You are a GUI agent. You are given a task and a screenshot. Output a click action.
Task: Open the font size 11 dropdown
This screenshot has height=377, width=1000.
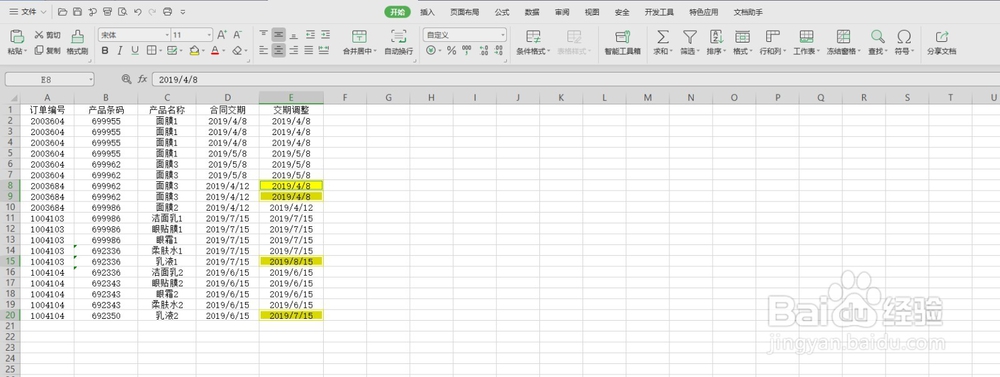pyautogui.click(x=209, y=35)
